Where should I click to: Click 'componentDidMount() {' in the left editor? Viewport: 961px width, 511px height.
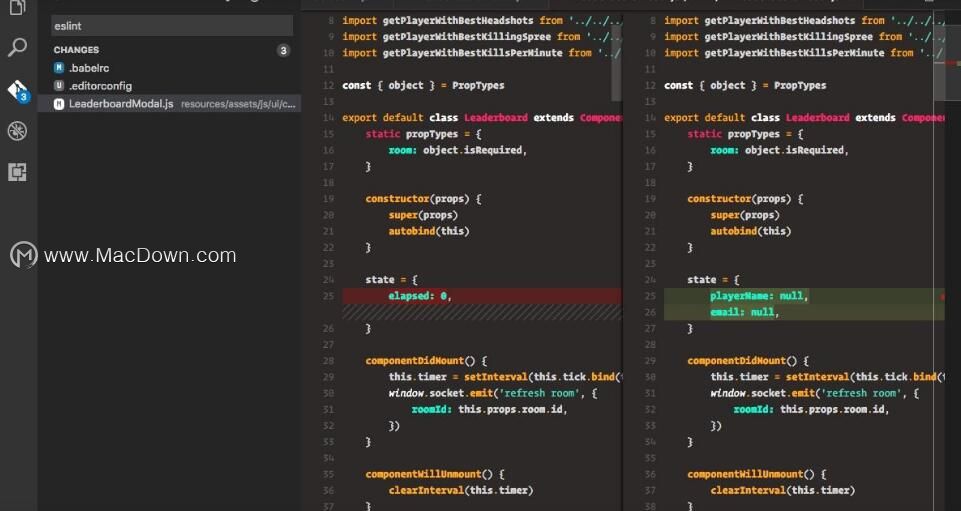(x=427, y=361)
